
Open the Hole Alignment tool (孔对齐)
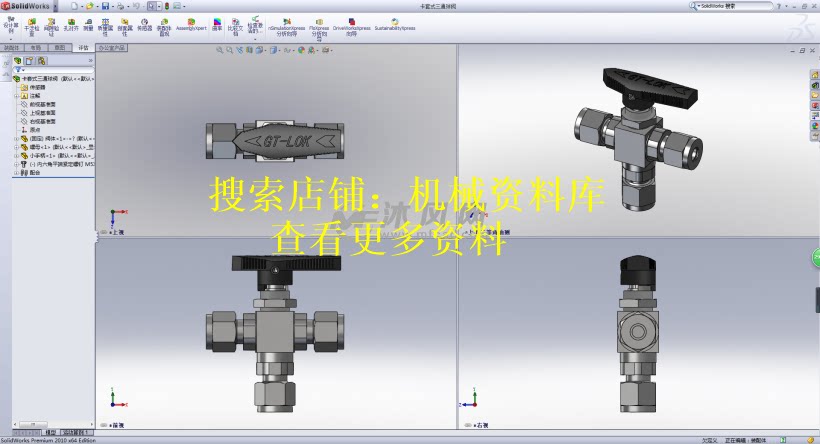click(x=71, y=25)
